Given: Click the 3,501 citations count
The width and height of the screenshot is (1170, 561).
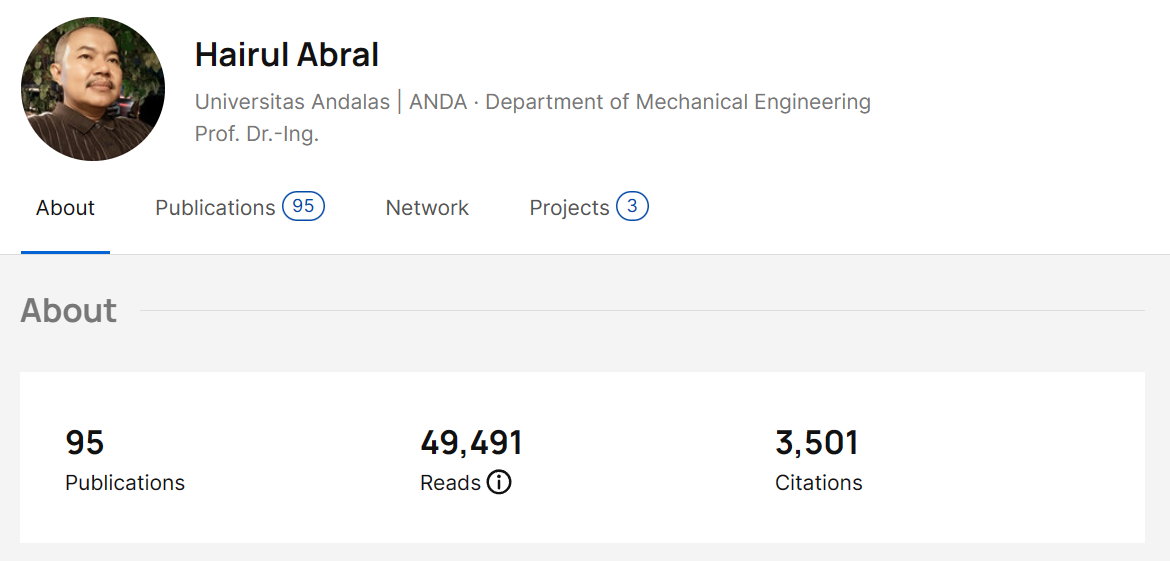Looking at the screenshot, I should click(x=817, y=442).
